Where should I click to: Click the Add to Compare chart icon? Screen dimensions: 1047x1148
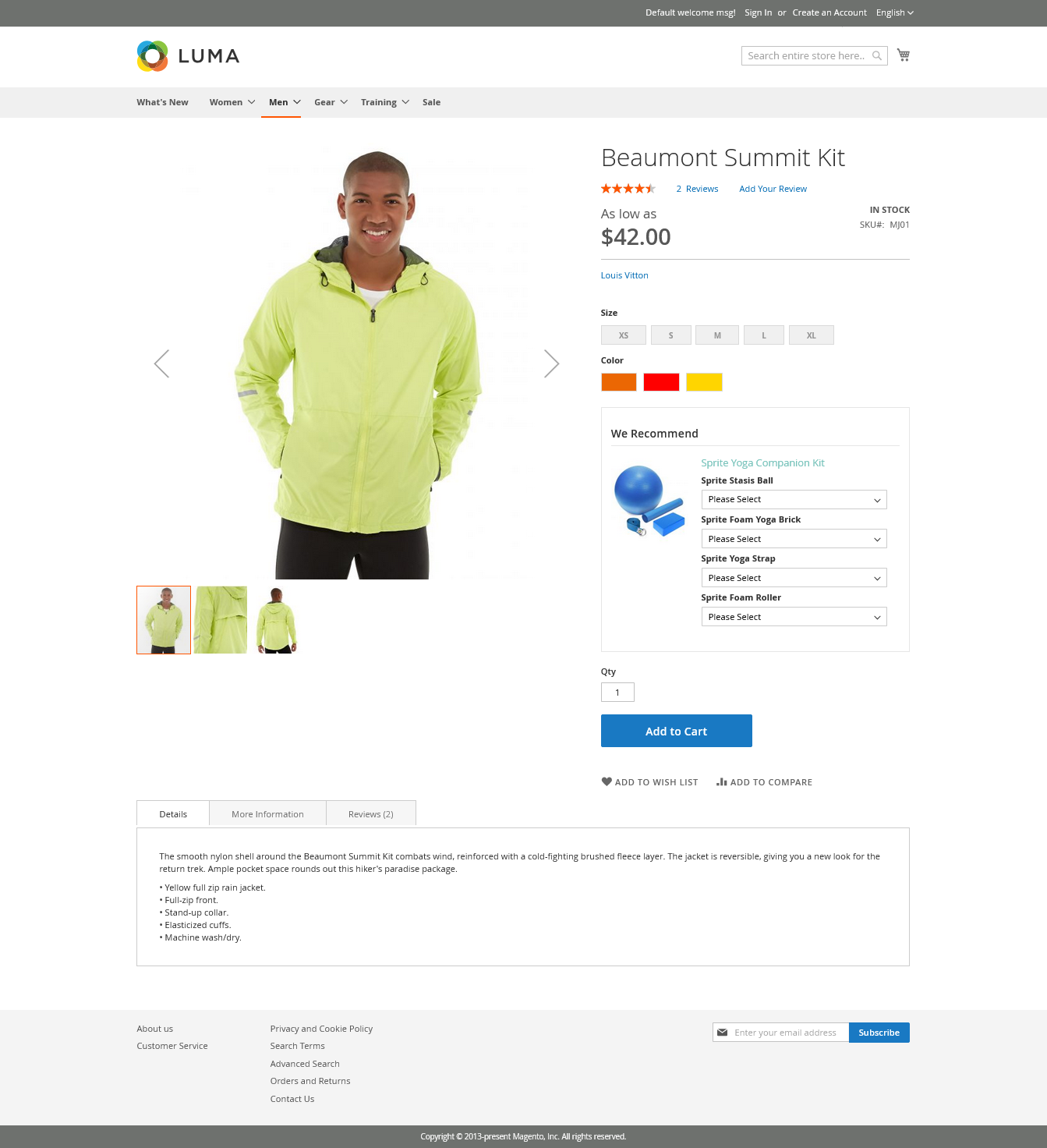(722, 781)
